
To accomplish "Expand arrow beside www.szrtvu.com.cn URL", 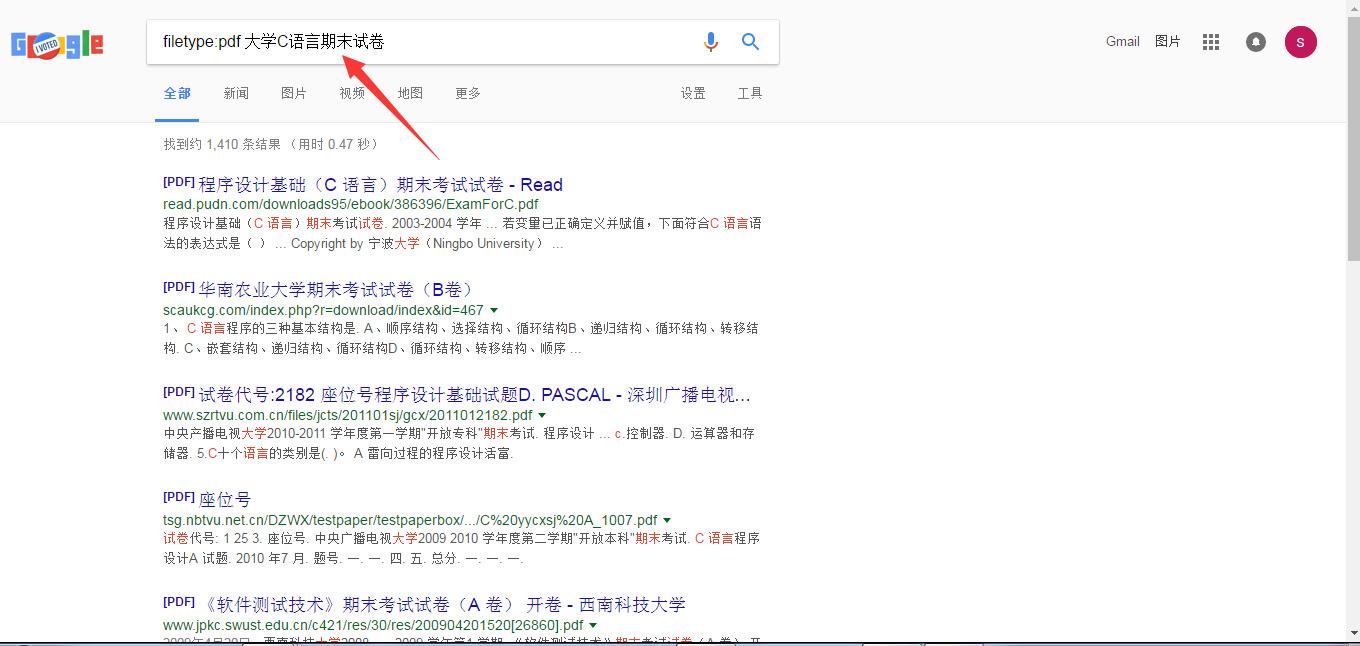I will point(542,416).
